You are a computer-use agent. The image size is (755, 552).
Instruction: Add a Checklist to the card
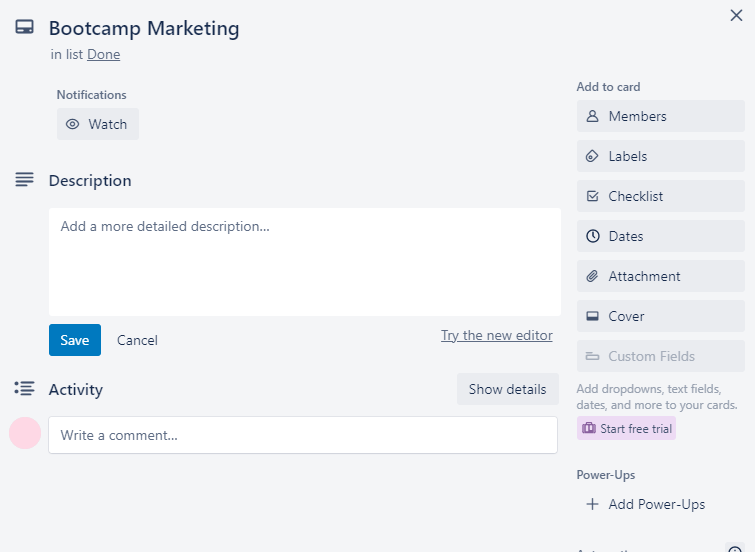click(x=661, y=196)
